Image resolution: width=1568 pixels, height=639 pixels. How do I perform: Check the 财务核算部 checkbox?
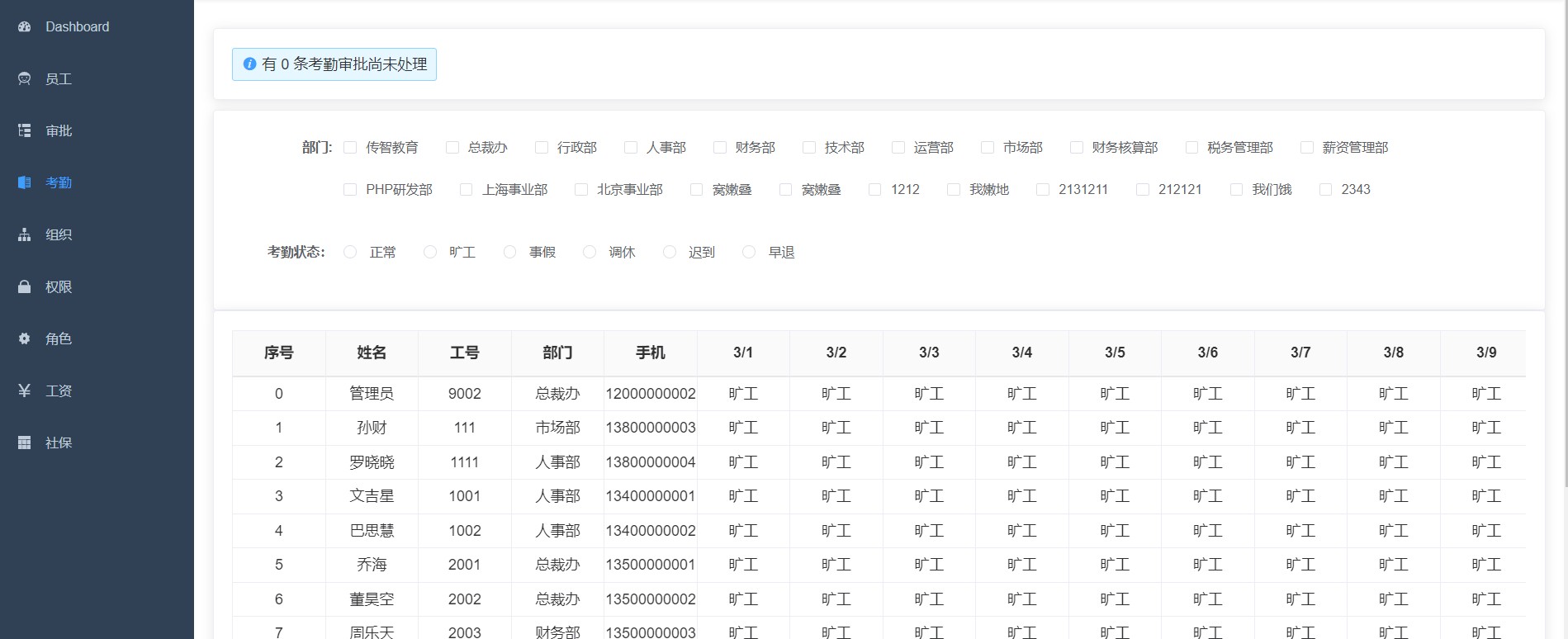[1077, 147]
